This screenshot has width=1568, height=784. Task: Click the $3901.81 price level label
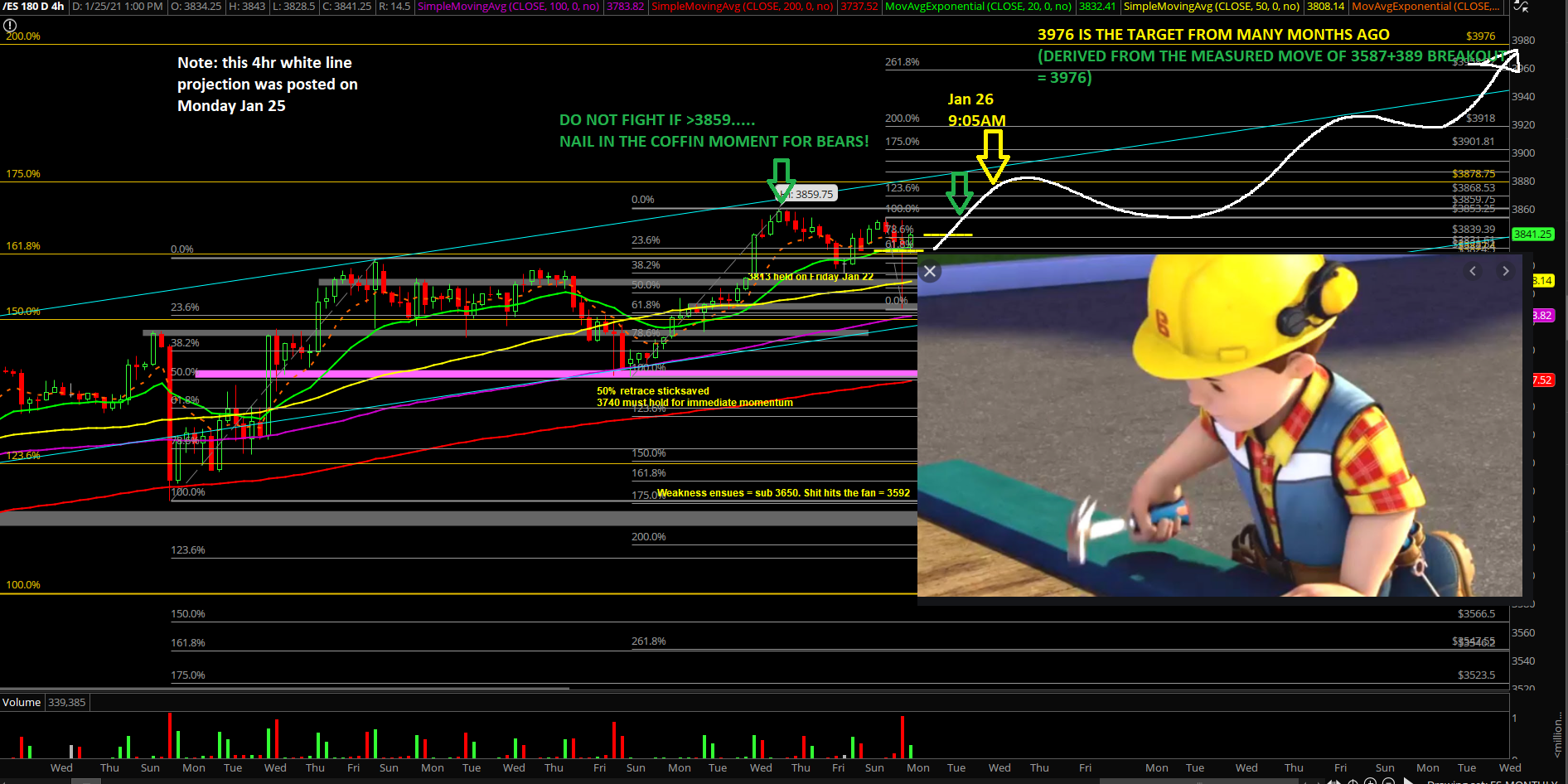1473,141
